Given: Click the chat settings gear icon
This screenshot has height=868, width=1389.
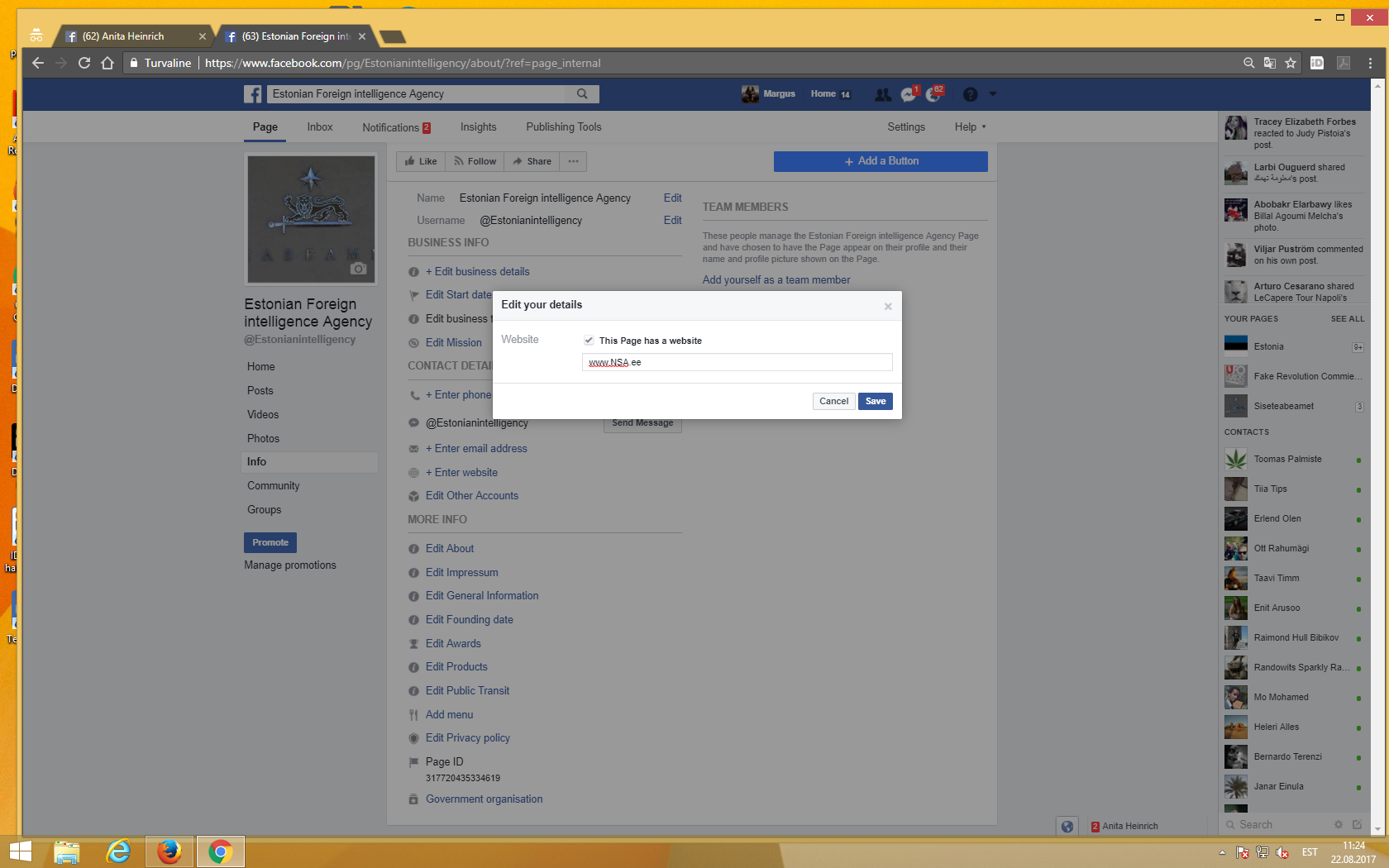Looking at the screenshot, I should tap(1338, 824).
